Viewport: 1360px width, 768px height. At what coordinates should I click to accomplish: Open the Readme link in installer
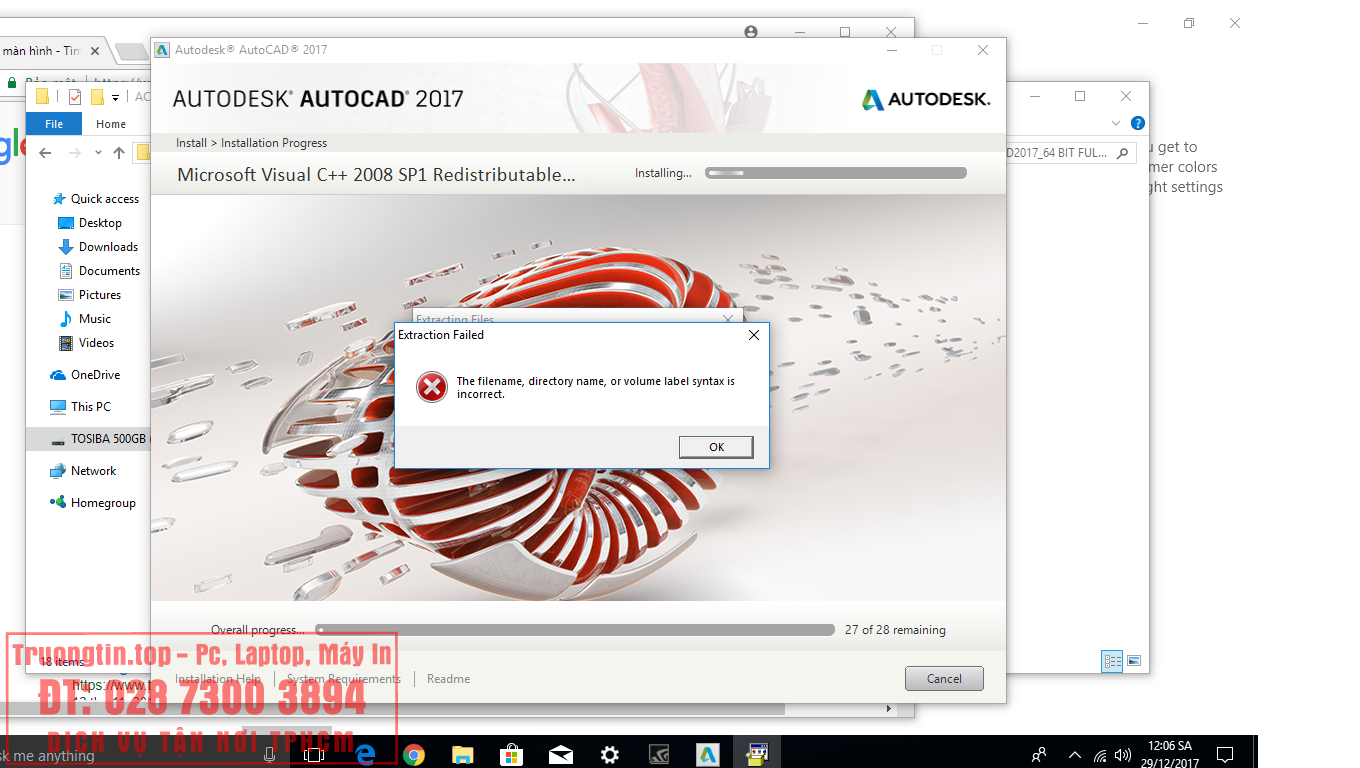448,678
